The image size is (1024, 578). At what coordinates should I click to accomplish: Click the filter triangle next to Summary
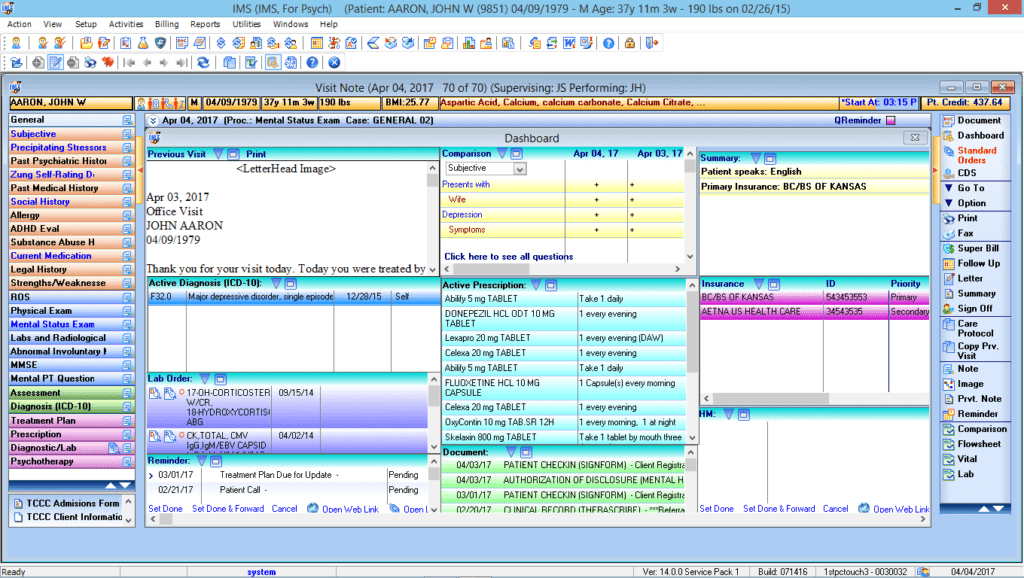coord(756,158)
